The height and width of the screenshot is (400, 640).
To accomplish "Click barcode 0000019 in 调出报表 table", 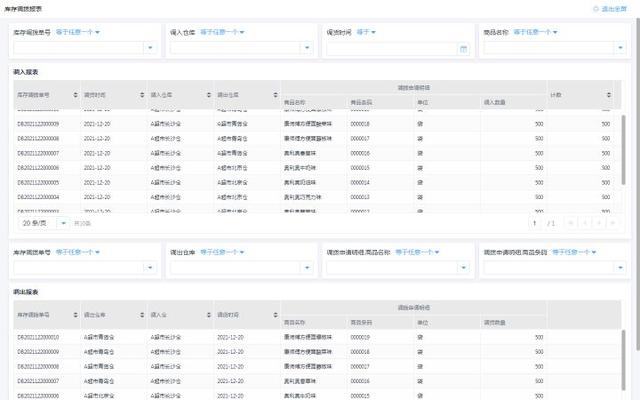I will (360, 337).
